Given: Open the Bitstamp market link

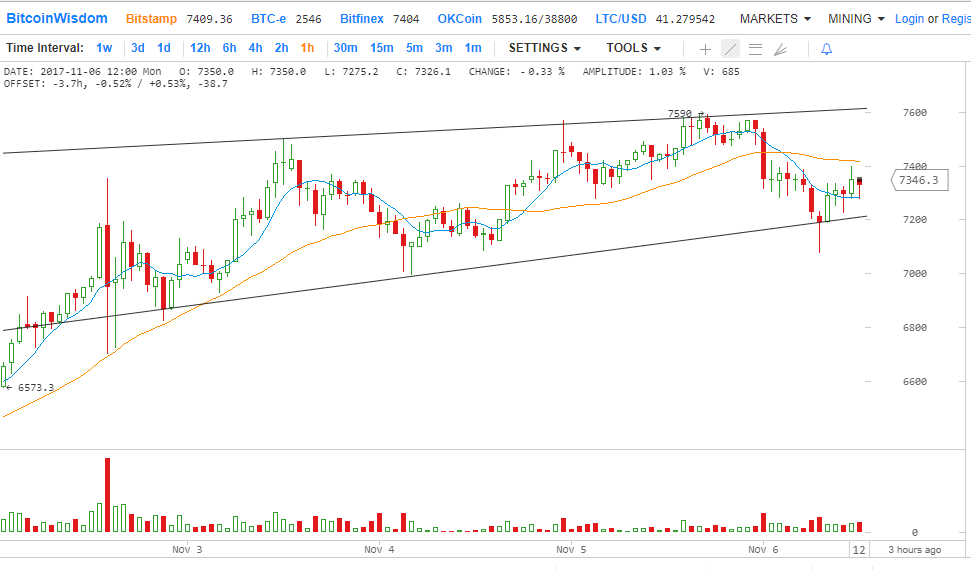Looking at the screenshot, I should point(151,19).
